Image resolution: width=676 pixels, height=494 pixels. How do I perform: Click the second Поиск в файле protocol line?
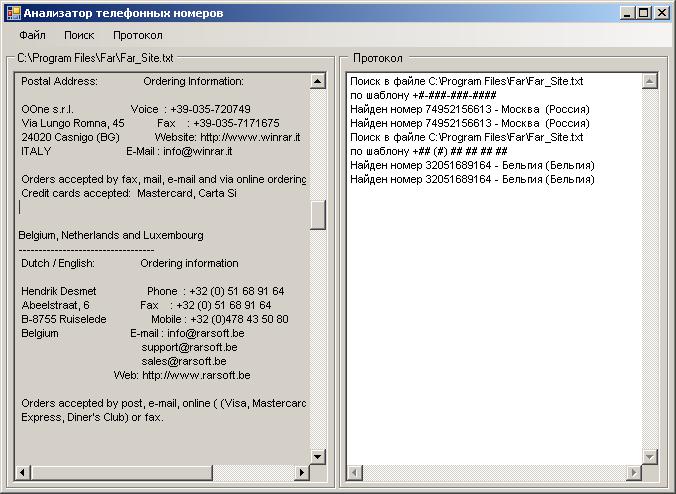click(x=466, y=138)
